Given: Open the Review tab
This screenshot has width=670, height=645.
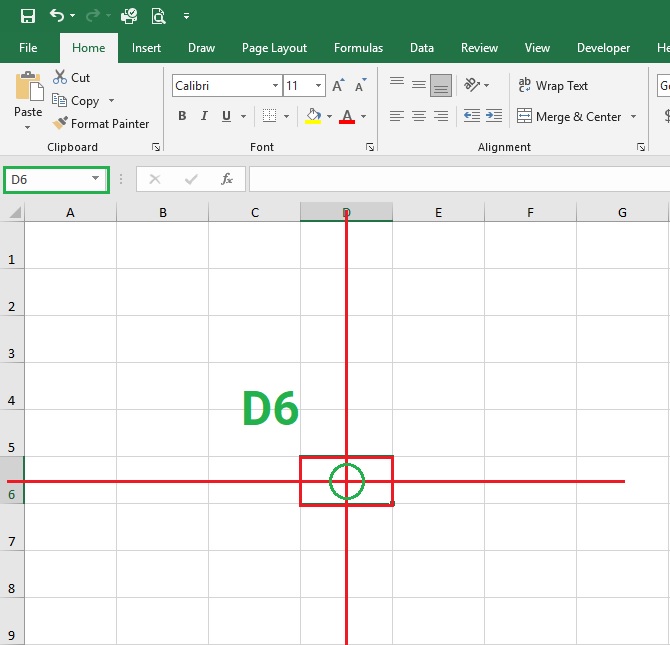Looking at the screenshot, I should 479,48.
